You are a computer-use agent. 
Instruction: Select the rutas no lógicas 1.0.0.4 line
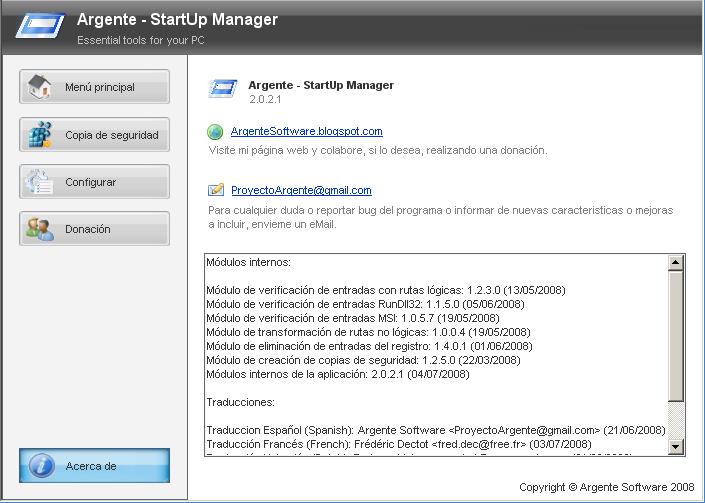click(x=368, y=332)
